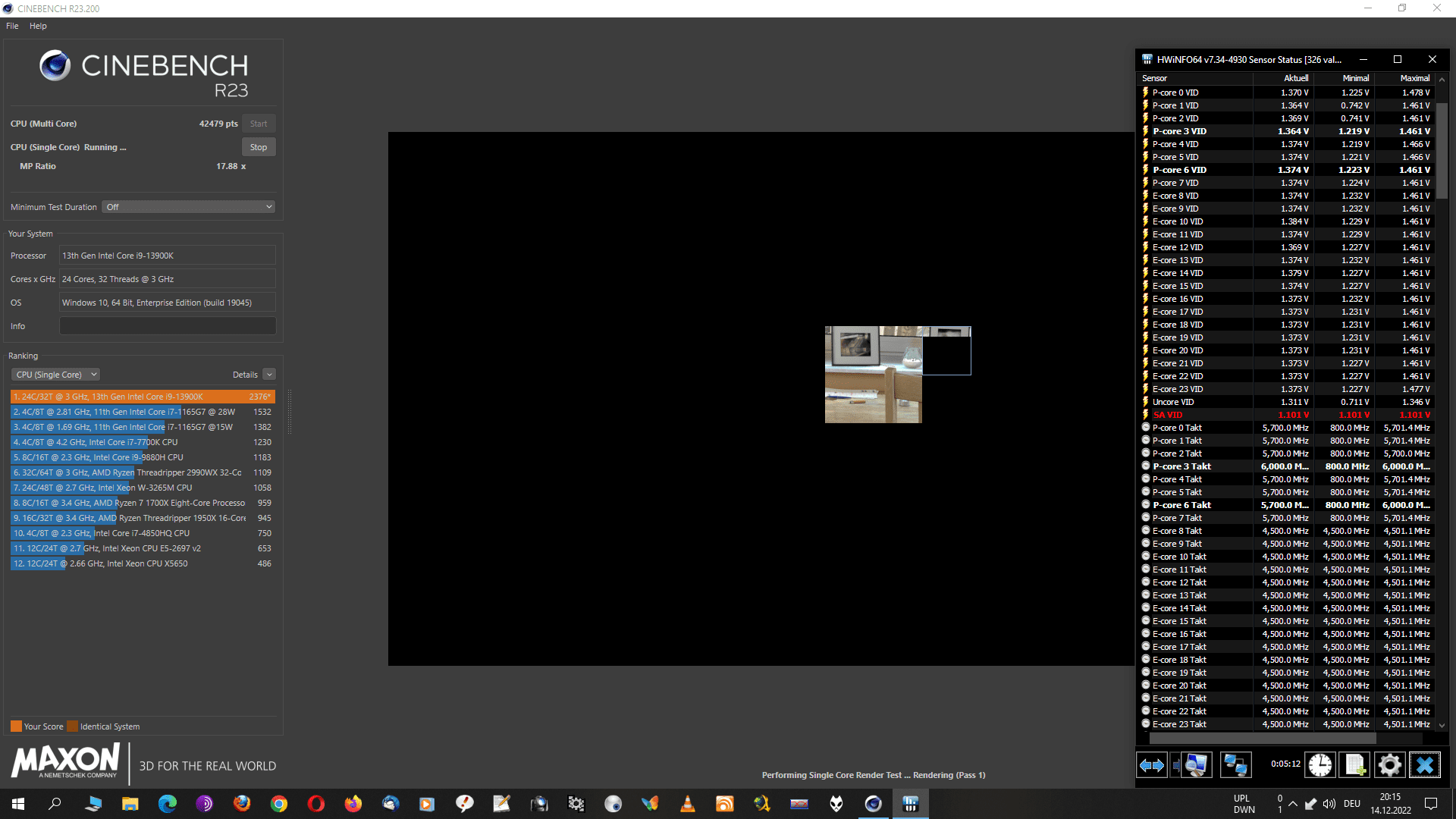This screenshot has height=819, width=1456.
Task: Open Minimum Test Duration dropdown
Action: (188, 207)
